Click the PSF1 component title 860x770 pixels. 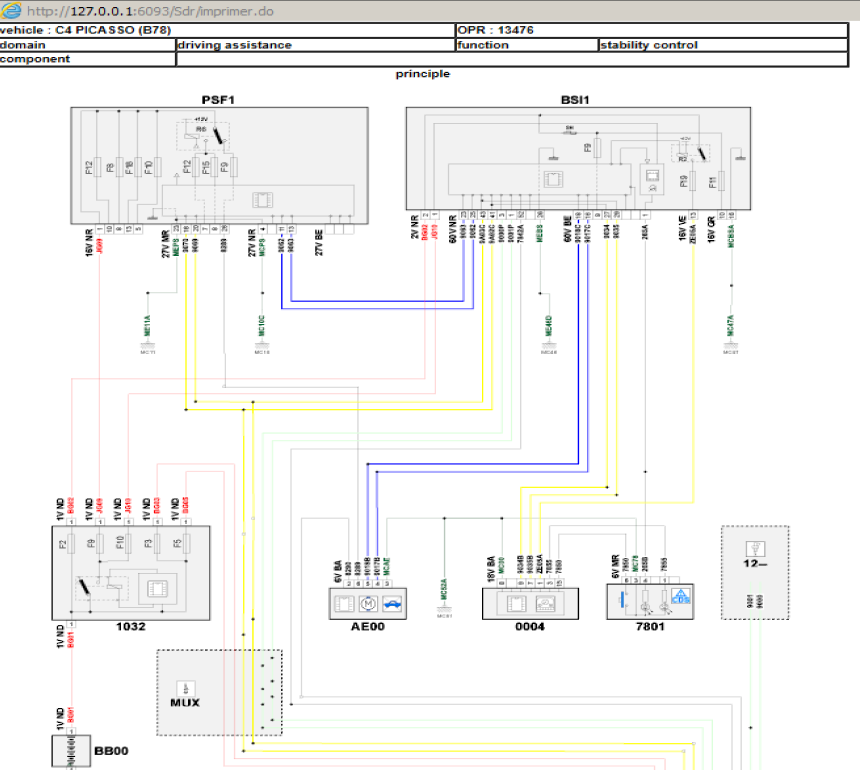218,100
